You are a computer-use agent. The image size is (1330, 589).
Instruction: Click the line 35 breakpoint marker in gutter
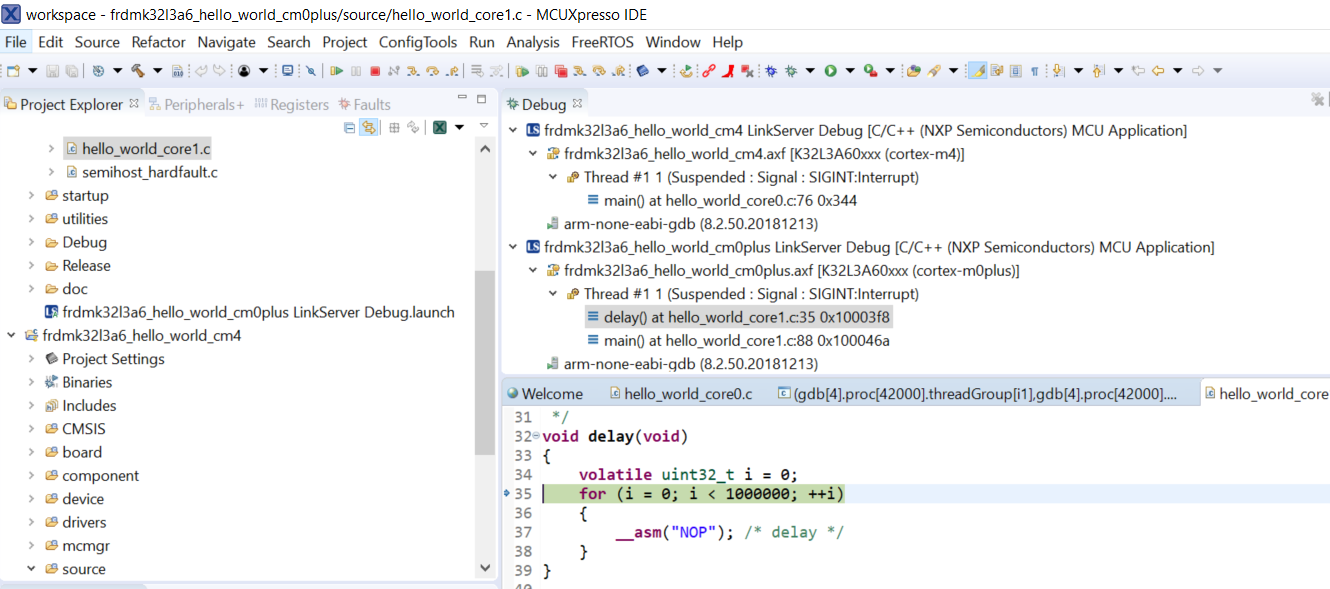tap(508, 495)
